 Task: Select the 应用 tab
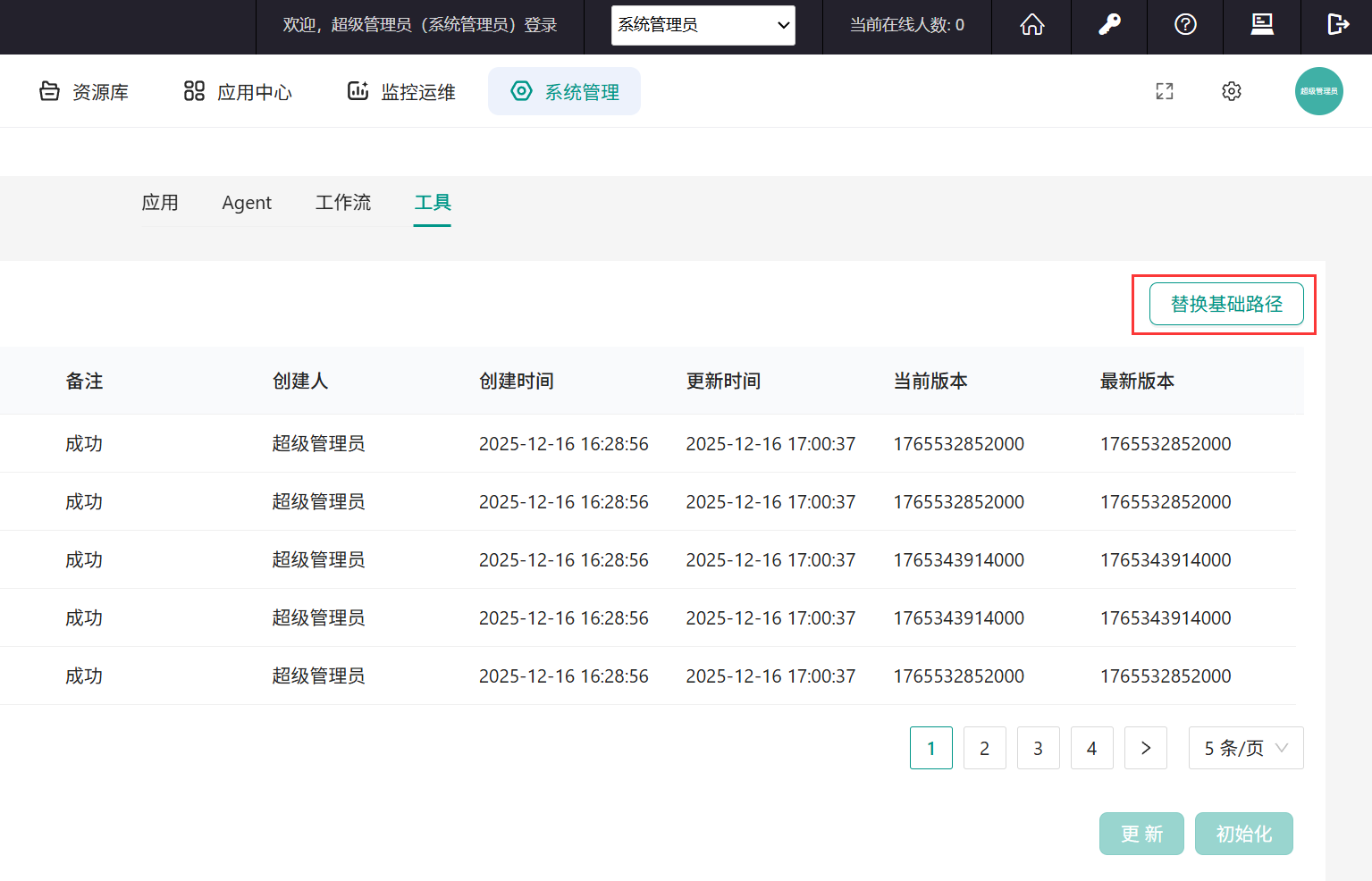tap(160, 203)
